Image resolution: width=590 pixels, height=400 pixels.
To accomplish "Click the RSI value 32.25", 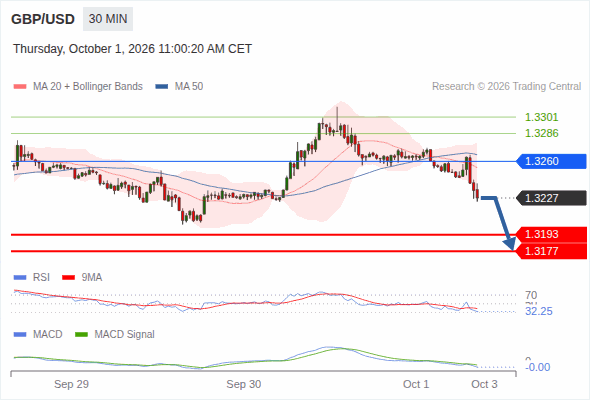I will pyautogui.click(x=539, y=311).
